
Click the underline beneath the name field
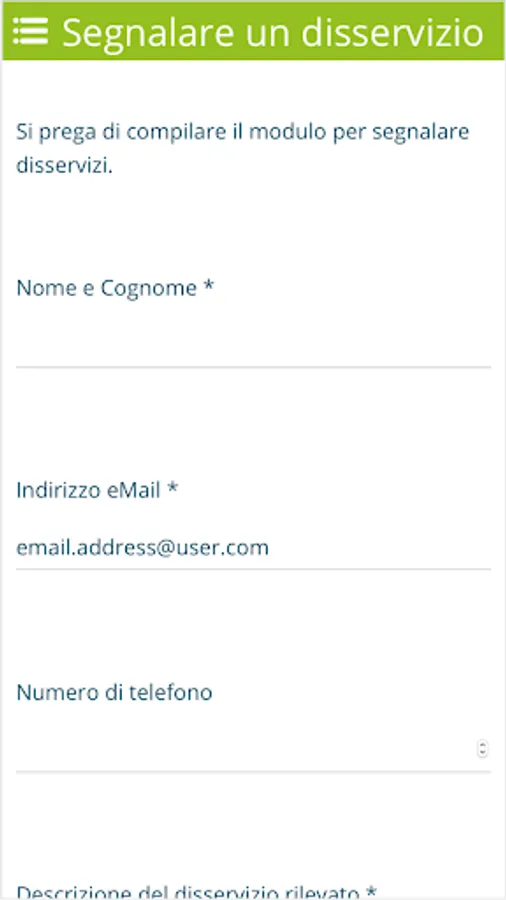coord(253,367)
